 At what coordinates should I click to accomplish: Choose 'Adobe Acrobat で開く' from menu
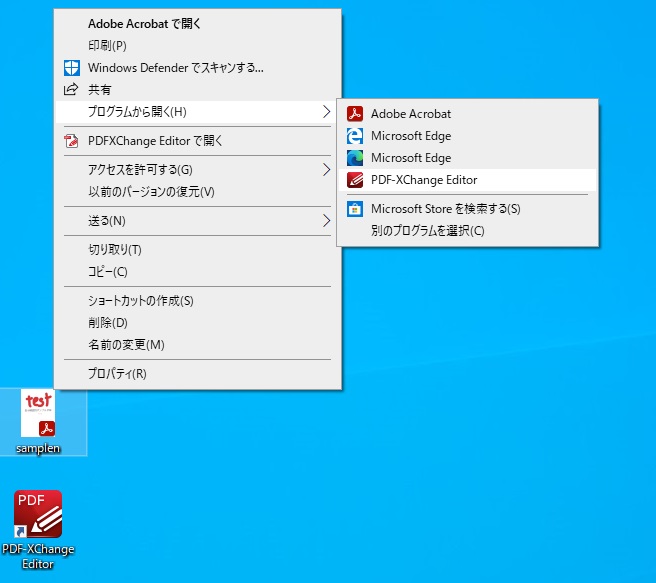click(197, 24)
